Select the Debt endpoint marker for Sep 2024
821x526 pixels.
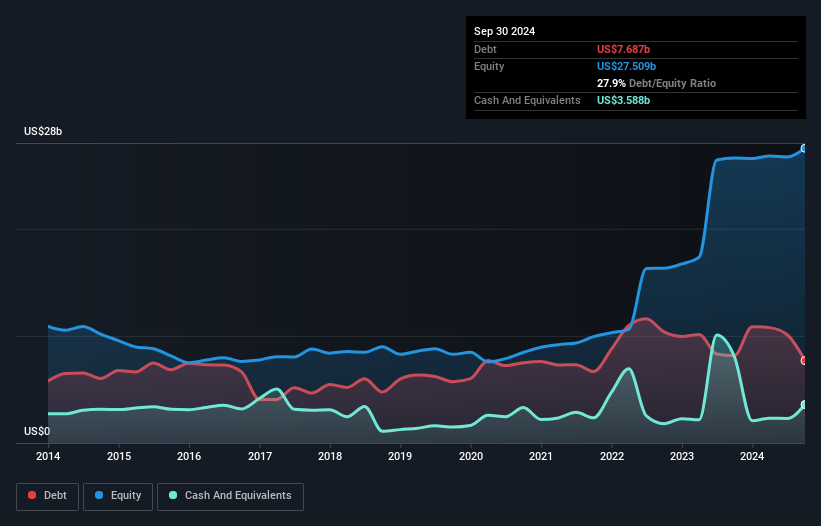point(804,361)
